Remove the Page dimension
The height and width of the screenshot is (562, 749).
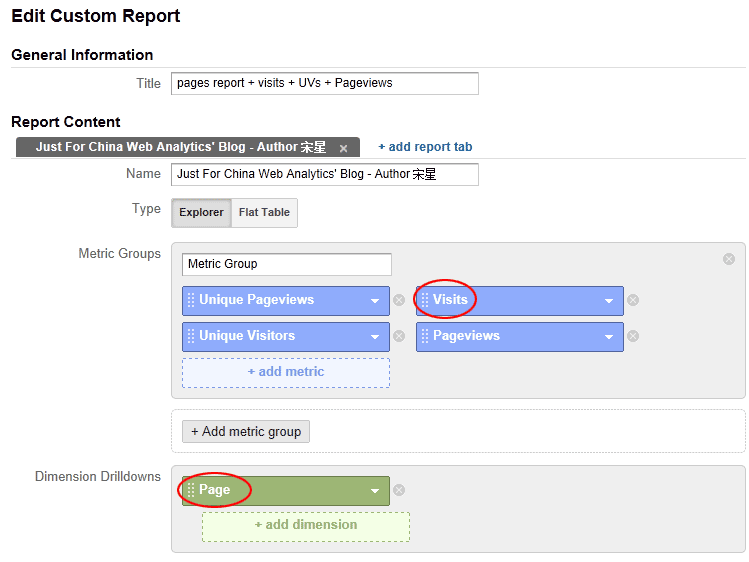tap(399, 490)
